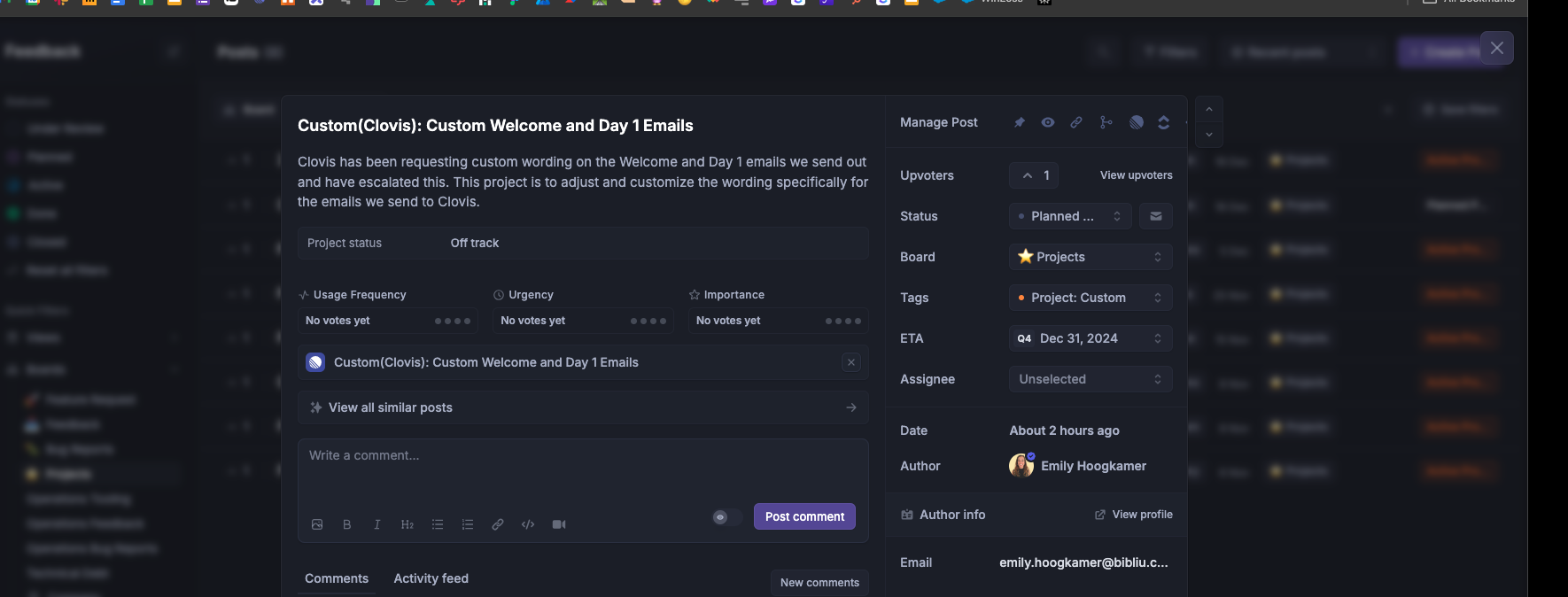Click the merge post branch icon
Image resolution: width=1568 pixels, height=597 pixels.
(x=1106, y=122)
